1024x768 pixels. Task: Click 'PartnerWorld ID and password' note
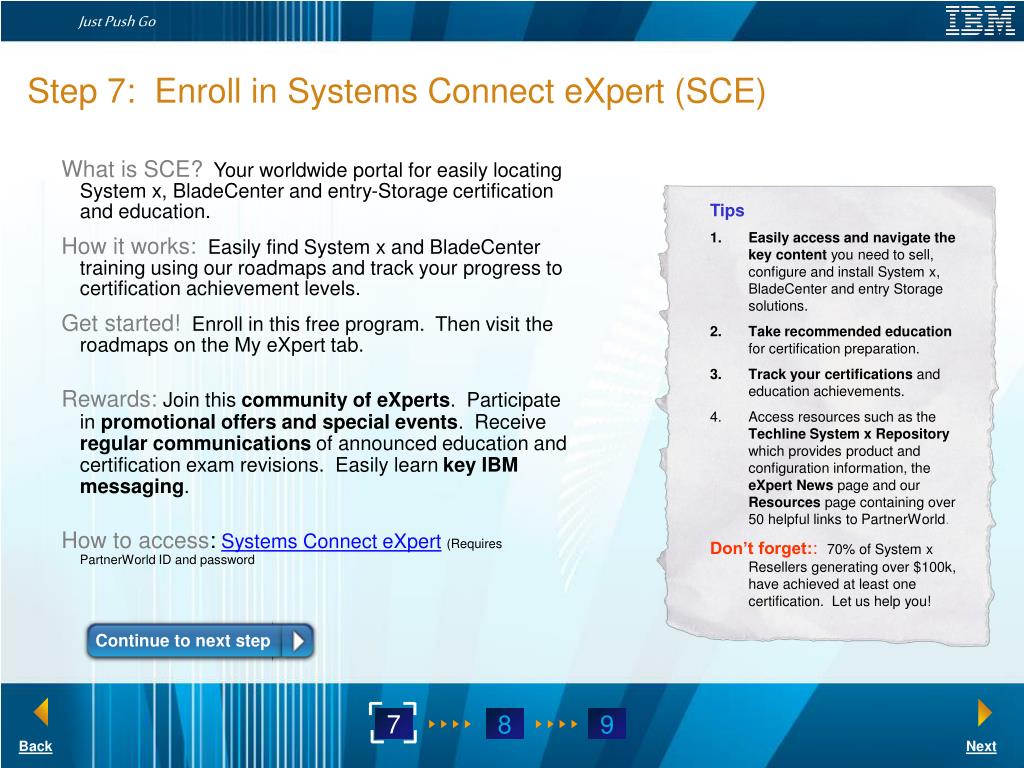[167, 560]
